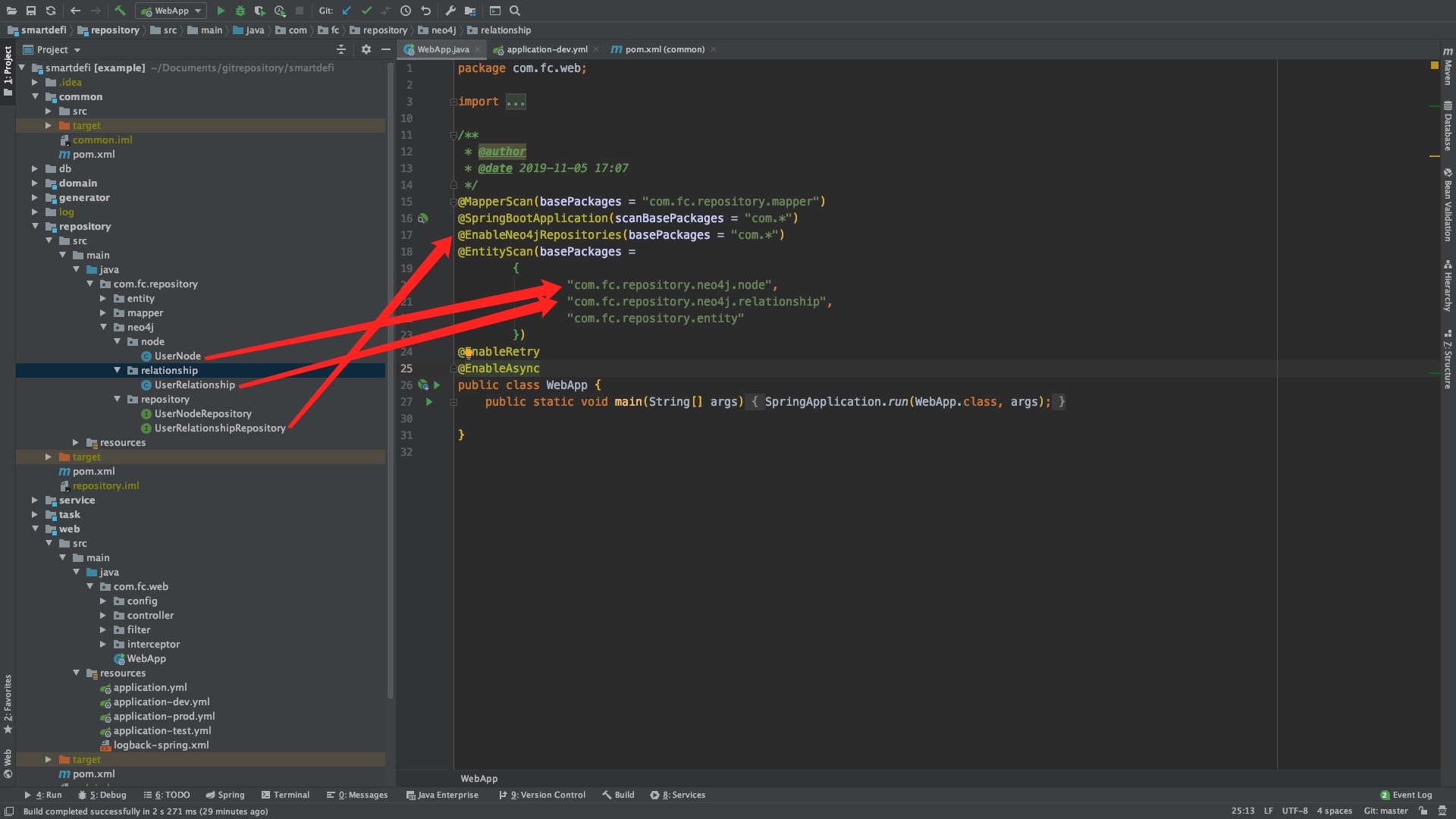The width and height of the screenshot is (1456, 819).
Task: Open the WebApp run configuration dropdown
Action: (171, 11)
